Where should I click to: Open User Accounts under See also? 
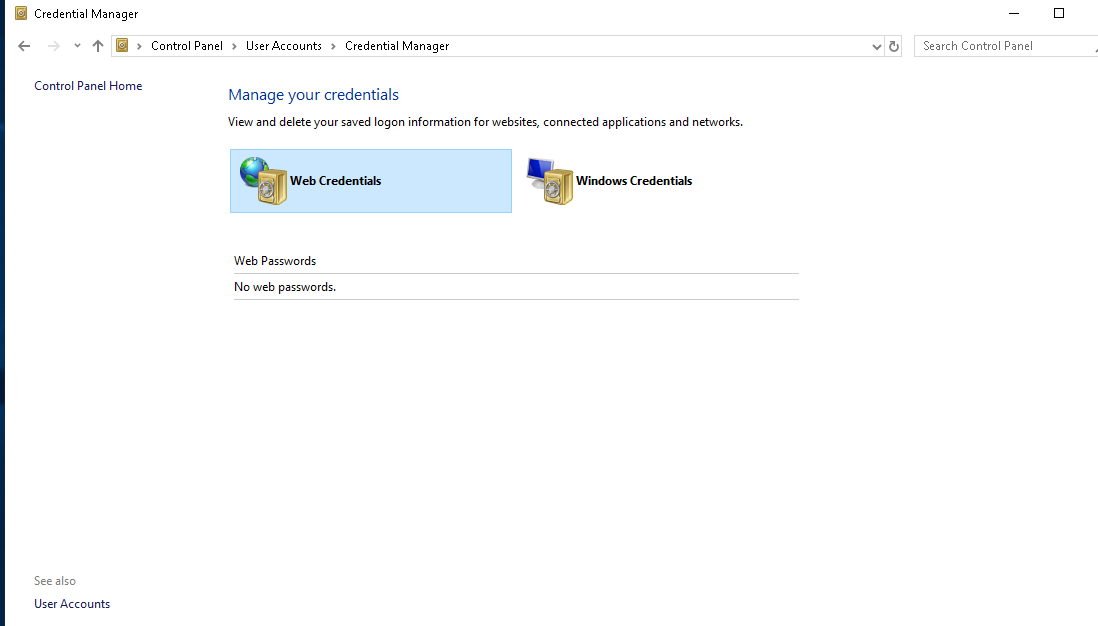[72, 604]
